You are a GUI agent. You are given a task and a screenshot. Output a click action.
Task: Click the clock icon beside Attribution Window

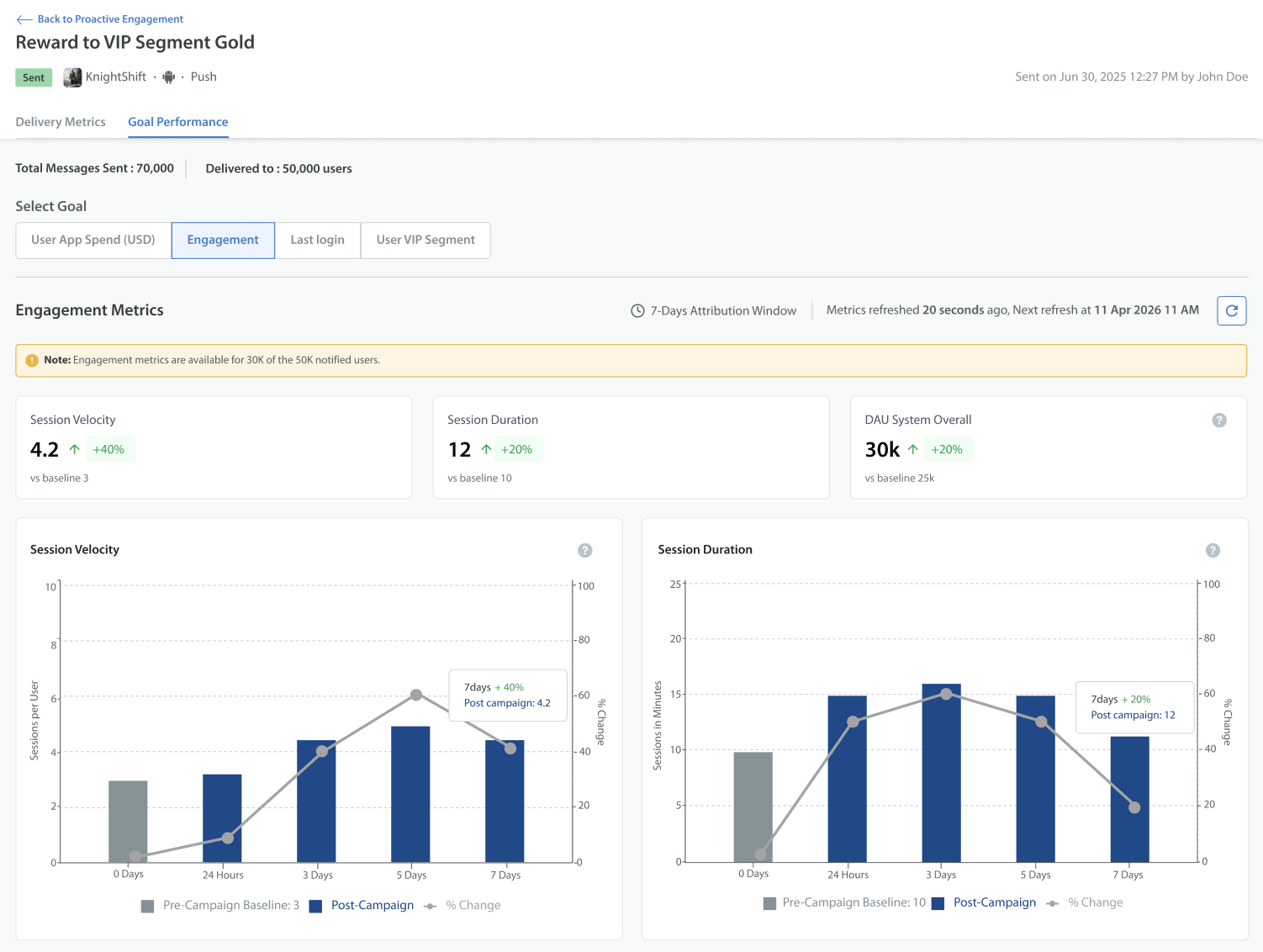pyautogui.click(x=637, y=311)
